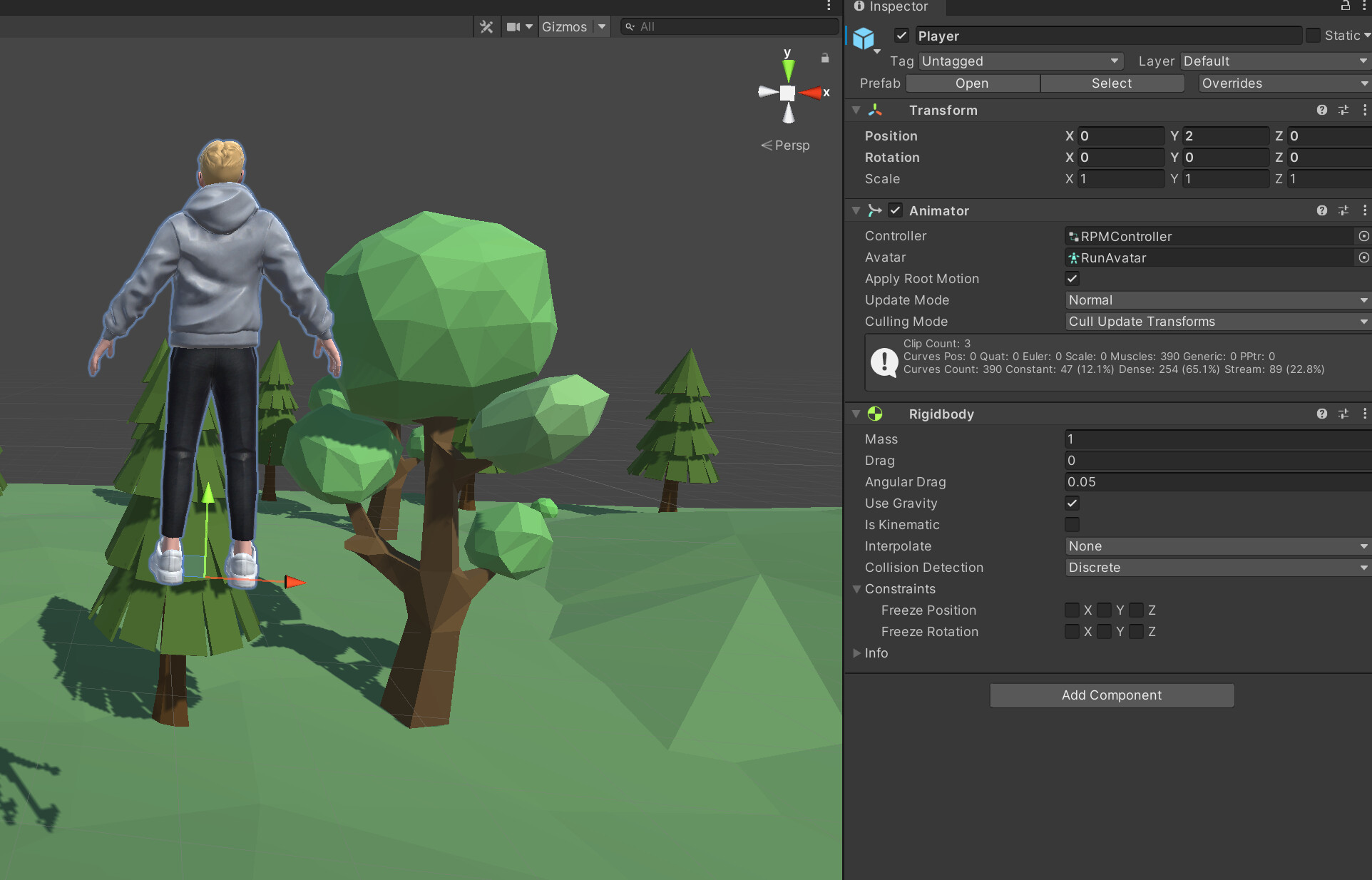Screen dimensions: 1372x880
Task: Toggle the Apply Root Motion checkbox
Action: pyautogui.click(x=1072, y=279)
